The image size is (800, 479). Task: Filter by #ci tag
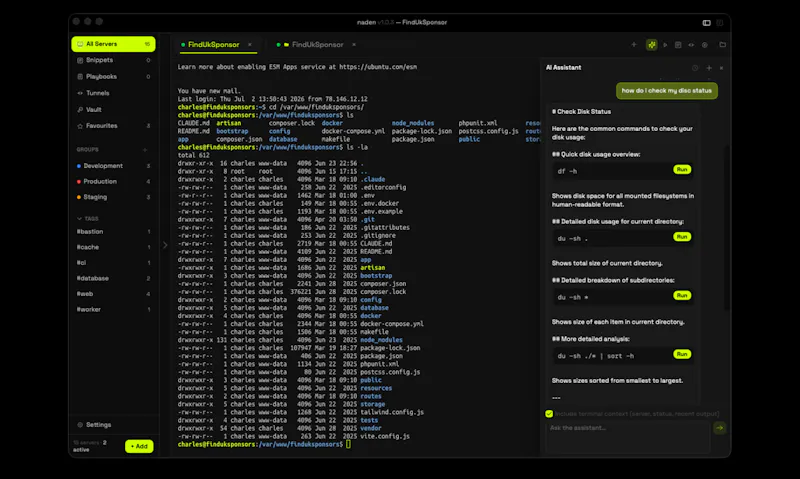tap(113, 263)
